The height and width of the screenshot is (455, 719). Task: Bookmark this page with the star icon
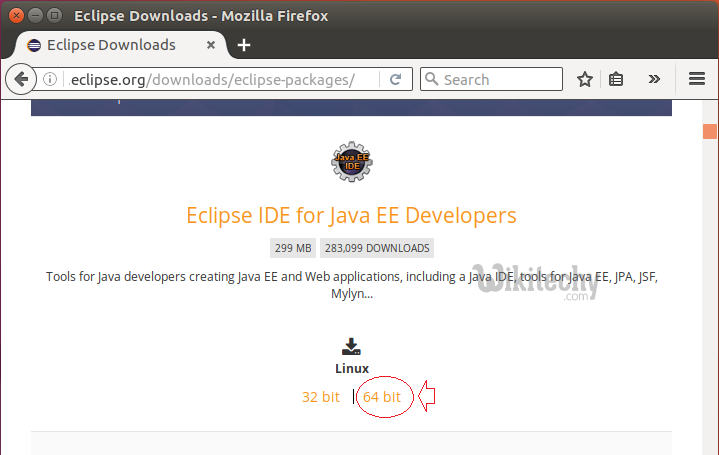pos(585,80)
